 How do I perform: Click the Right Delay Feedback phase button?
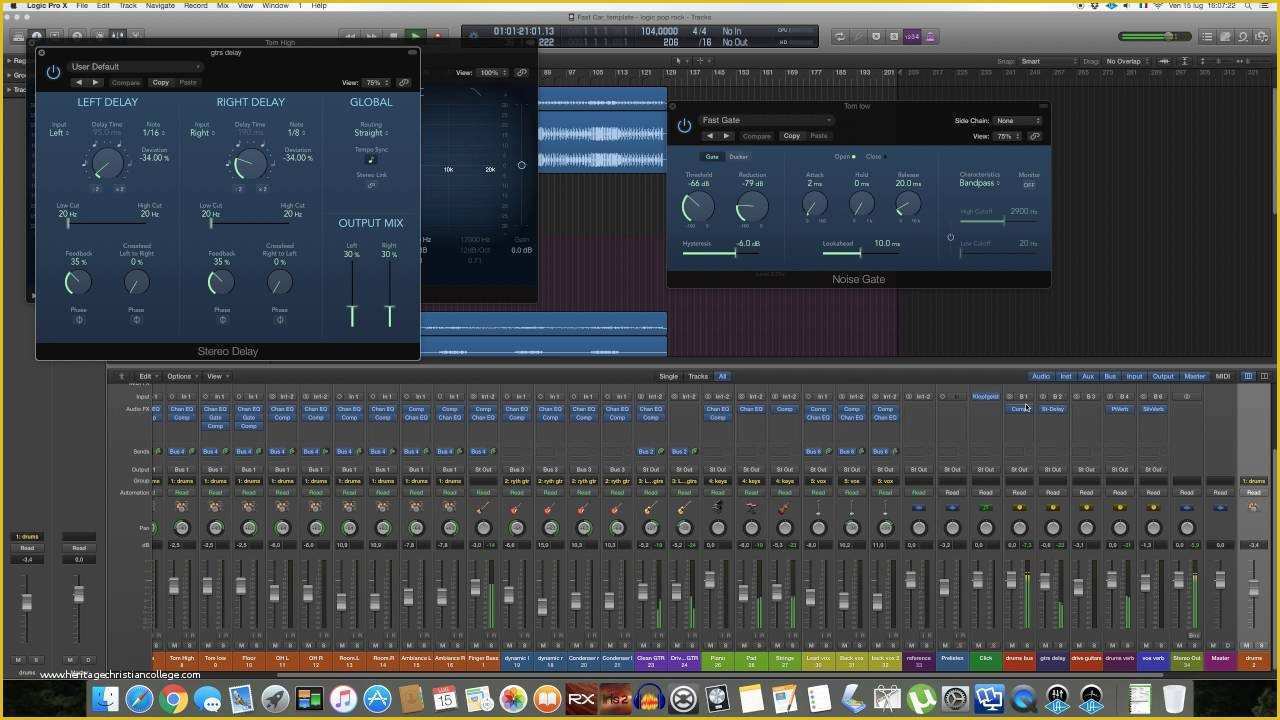click(222, 320)
